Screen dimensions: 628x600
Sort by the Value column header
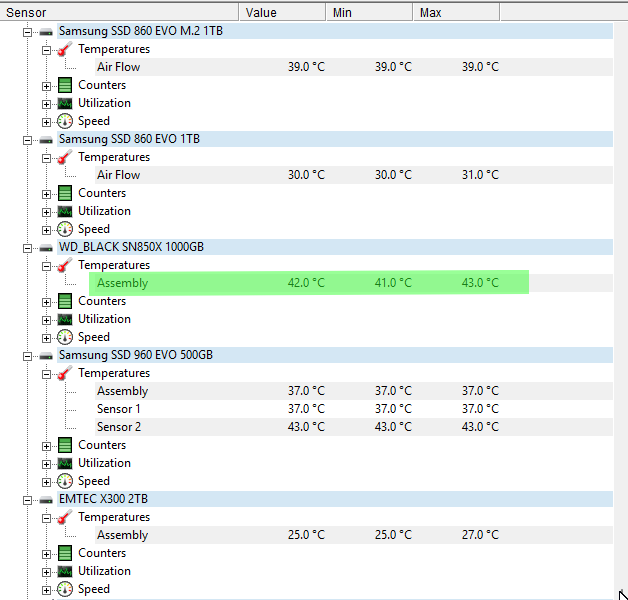(282, 12)
